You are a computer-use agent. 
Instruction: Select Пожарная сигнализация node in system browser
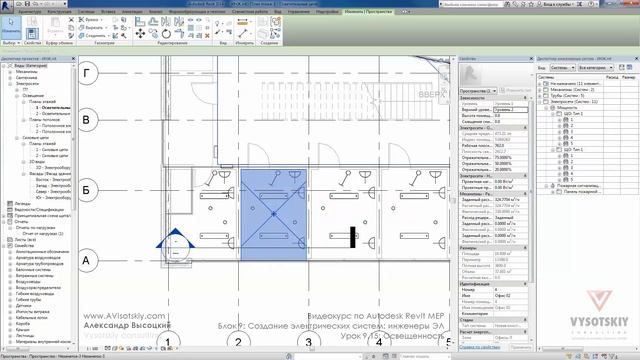point(578,186)
